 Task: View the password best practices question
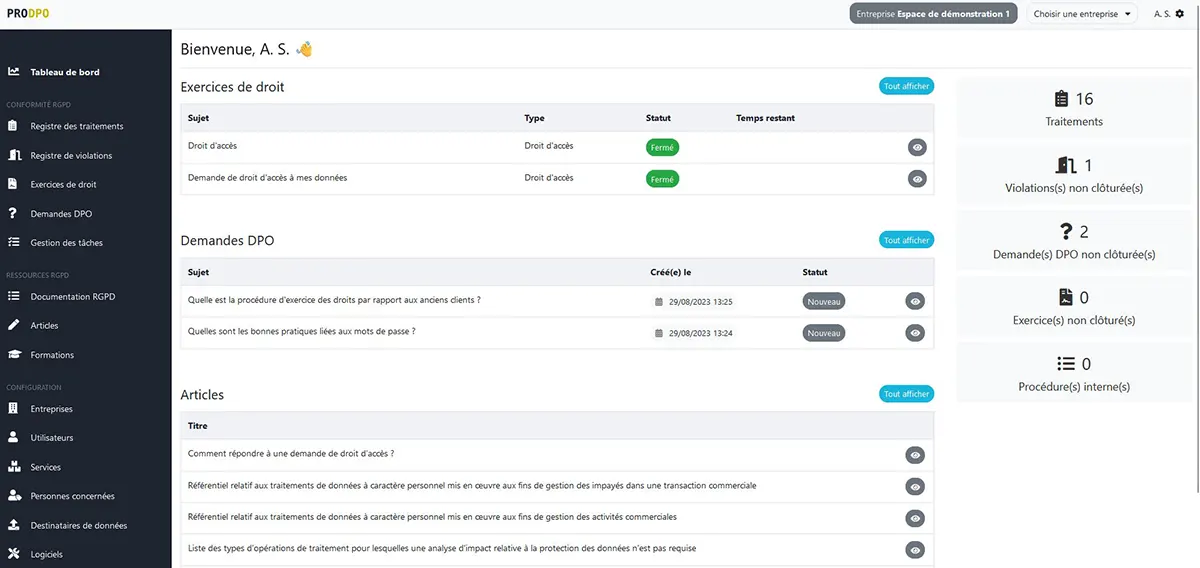tap(915, 333)
